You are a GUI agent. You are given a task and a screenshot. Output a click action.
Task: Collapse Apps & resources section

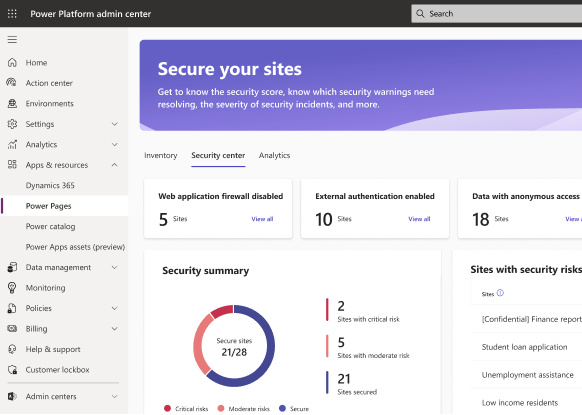click(x=115, y=165)
